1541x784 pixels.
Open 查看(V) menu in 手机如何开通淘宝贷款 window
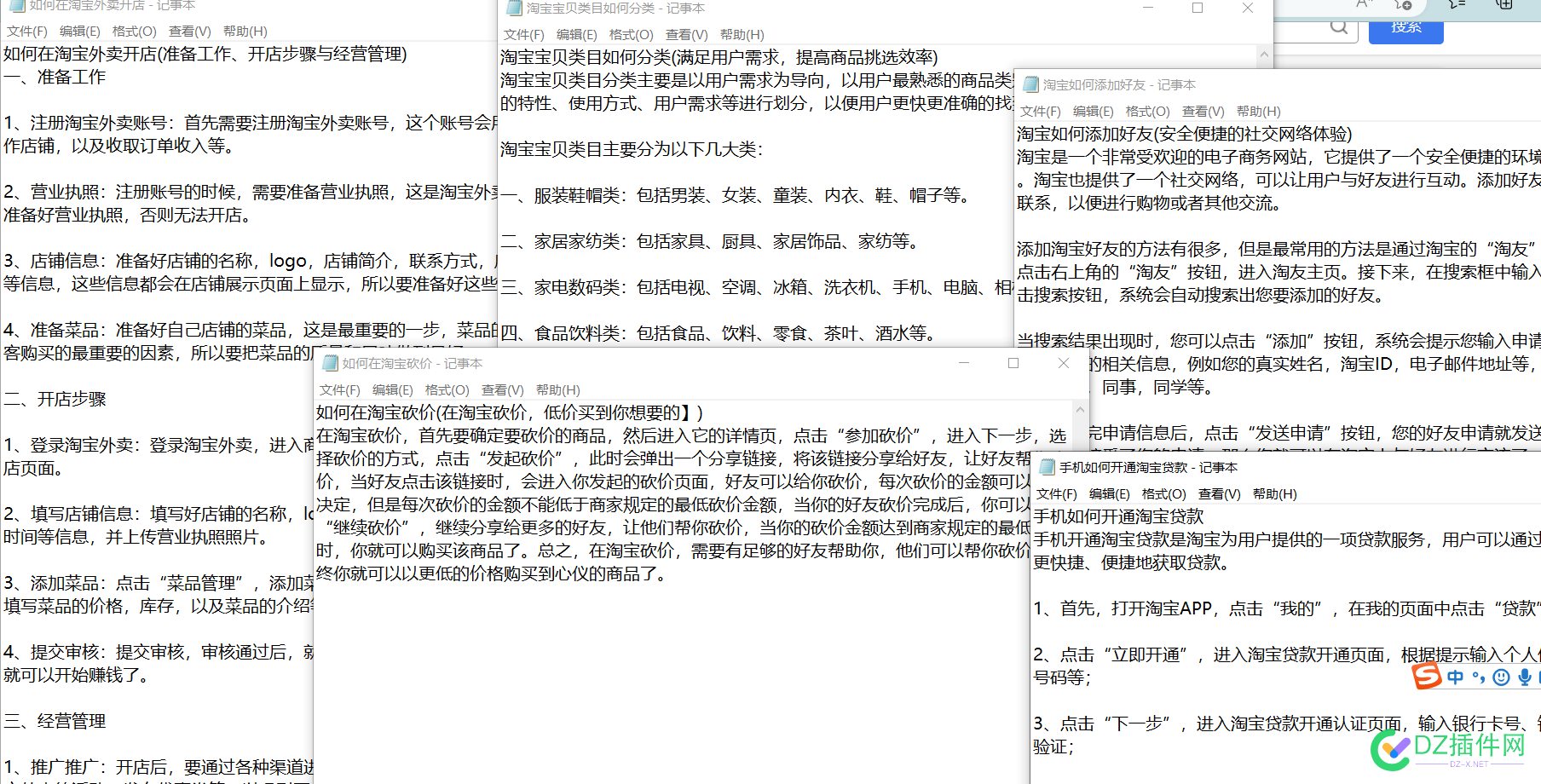coord(1219,494)
